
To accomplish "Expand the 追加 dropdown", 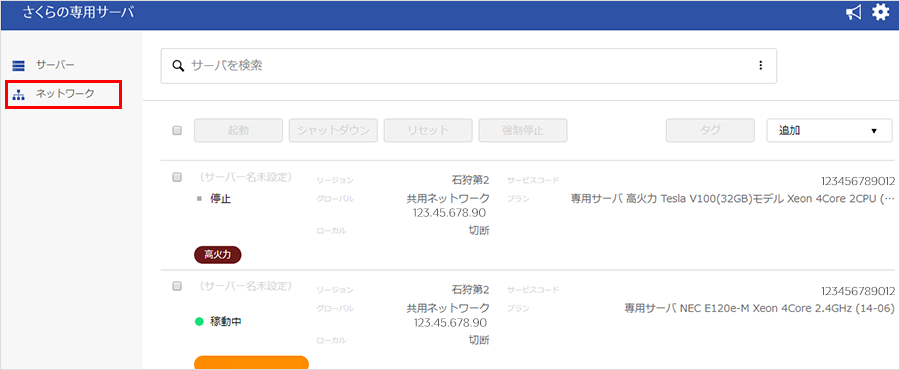I will (829, 131).
